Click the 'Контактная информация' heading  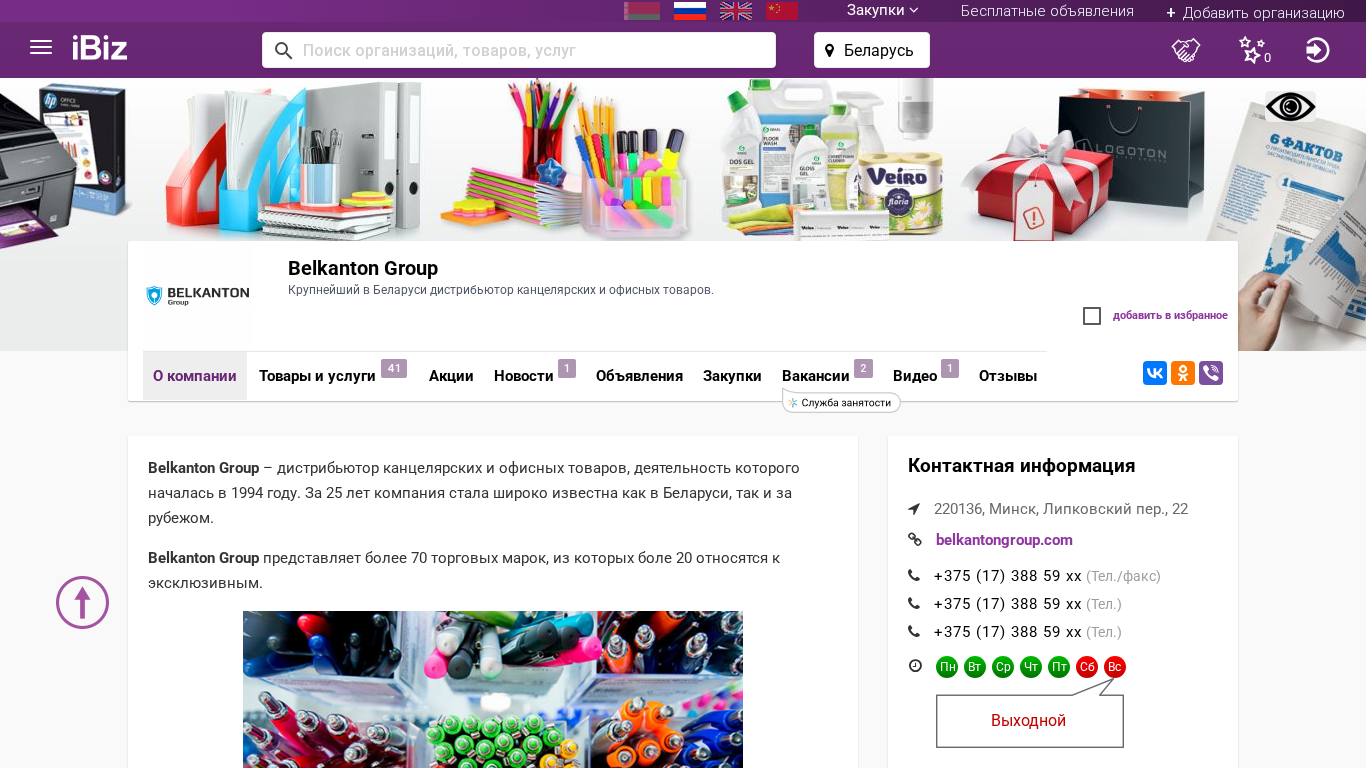[1021, 466]
